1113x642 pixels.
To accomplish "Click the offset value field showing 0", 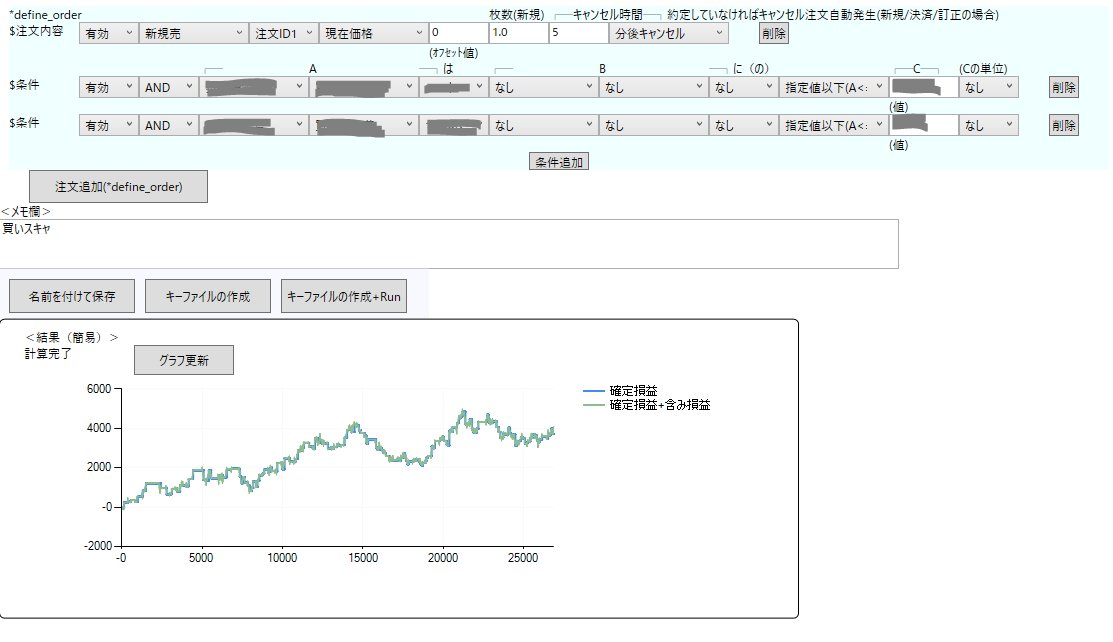I will [x=458, y=33].
